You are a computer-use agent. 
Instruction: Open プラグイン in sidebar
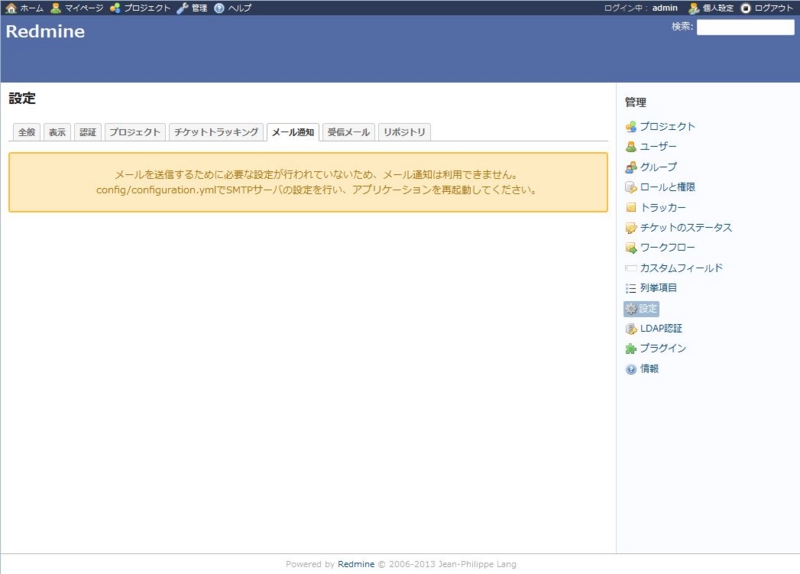[x=663, y=348]
